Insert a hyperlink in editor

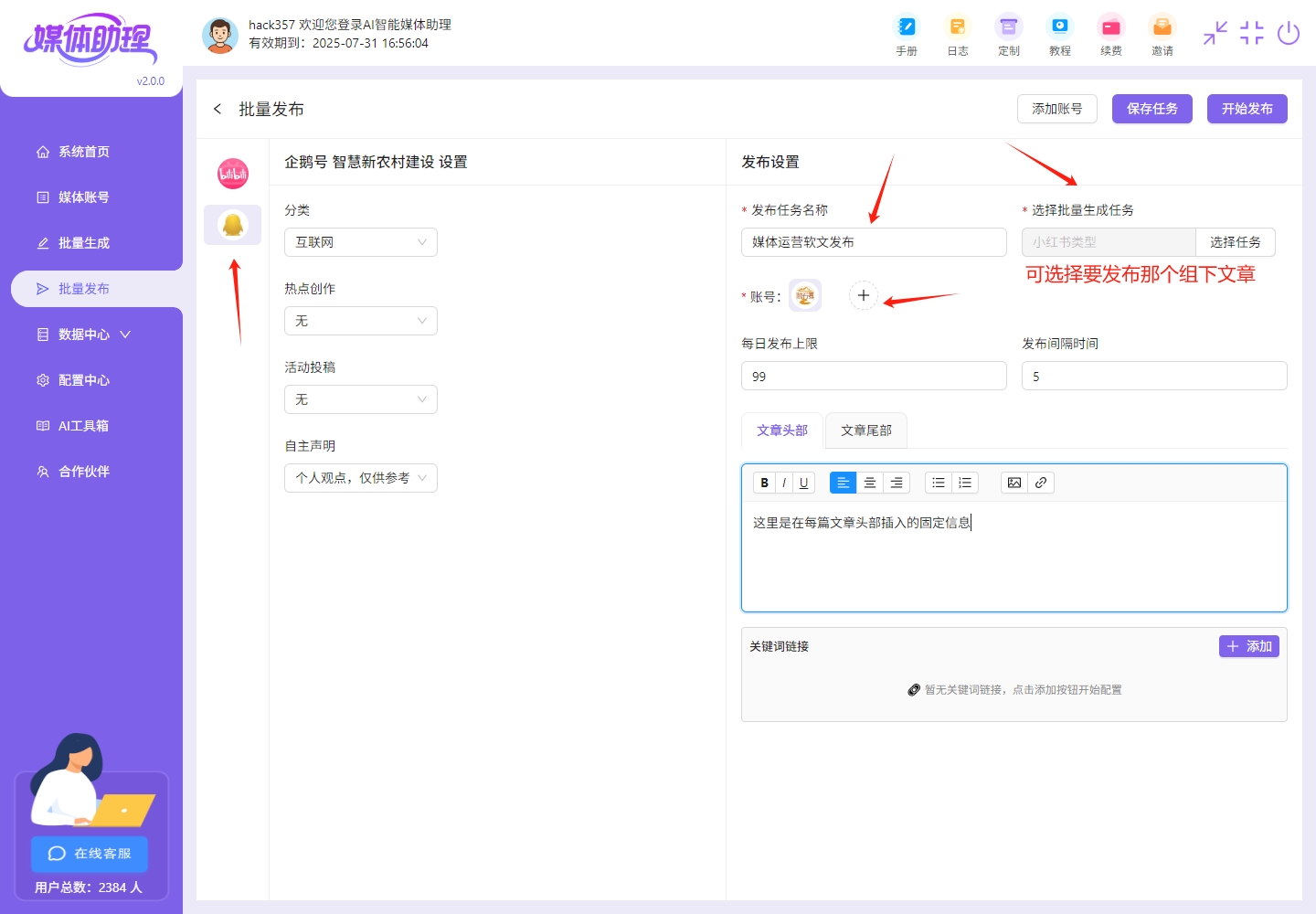pyautogui.click(x=1041, y=483)
